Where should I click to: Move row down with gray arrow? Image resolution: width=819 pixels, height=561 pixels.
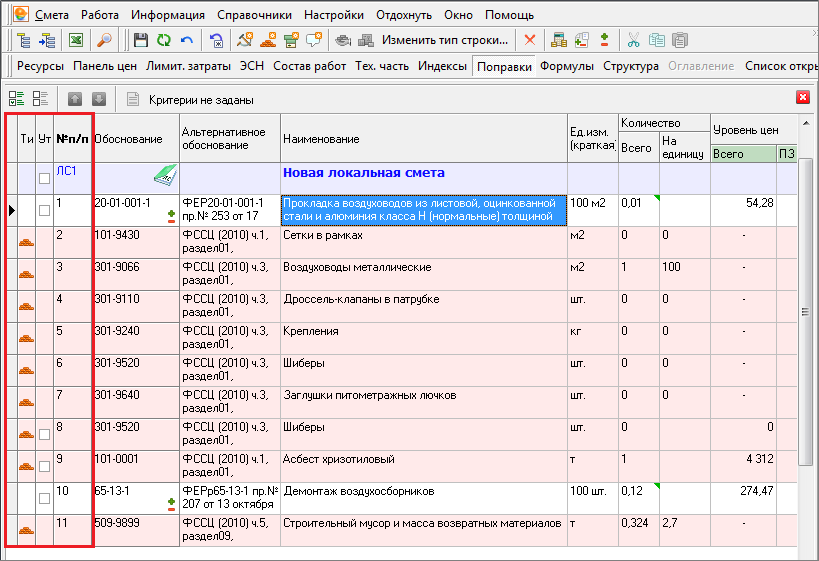[99, 99]
